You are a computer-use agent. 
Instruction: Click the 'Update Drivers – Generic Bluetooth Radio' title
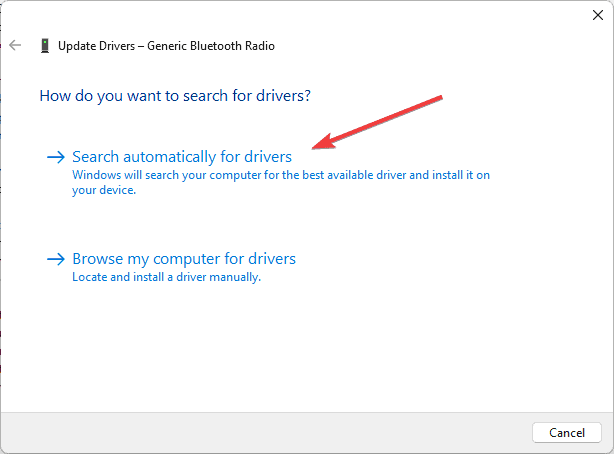166,46
